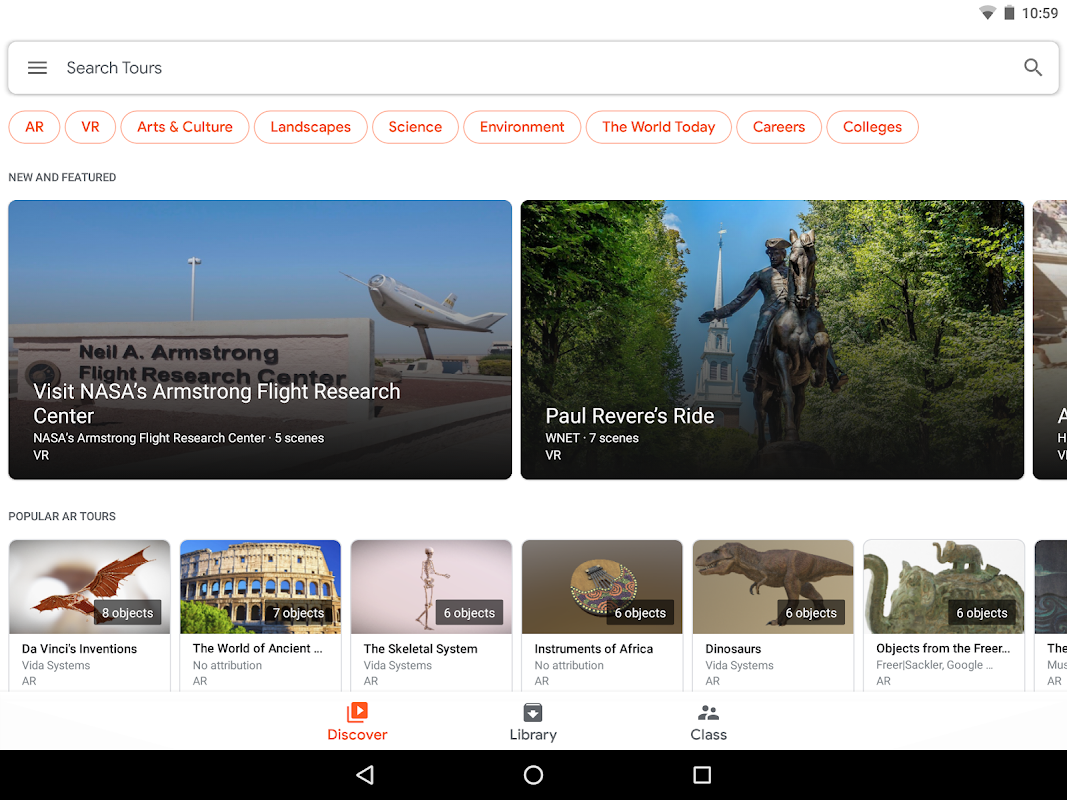Open recent apps square button

[x=702, y=775]
